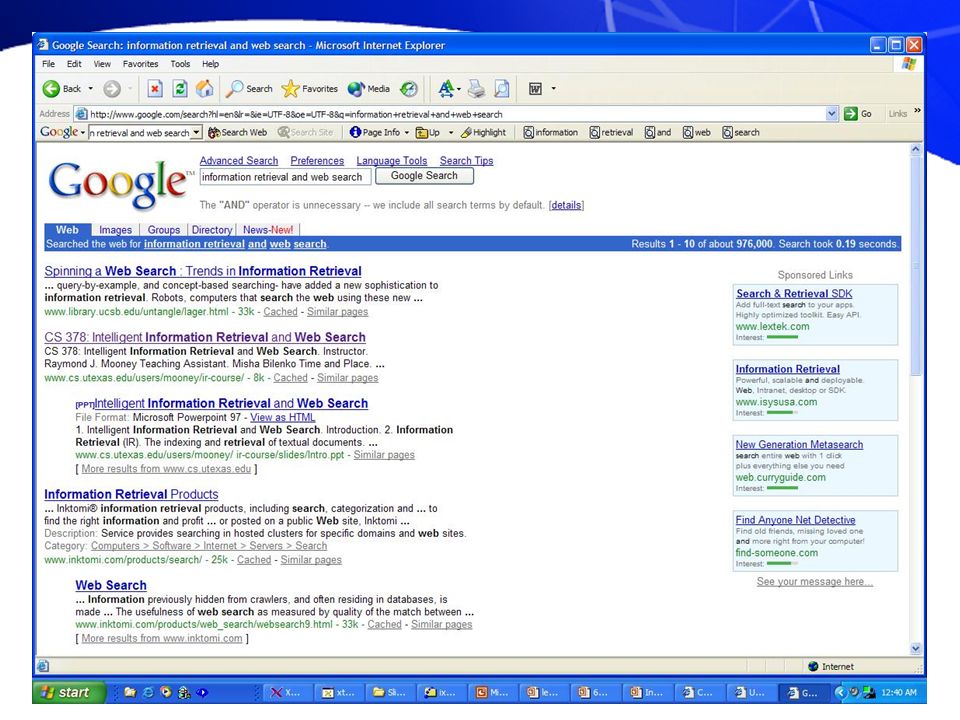This screenshot has height=720, width=960.
Task: Click inside the Google page search field
Action: 285,177
